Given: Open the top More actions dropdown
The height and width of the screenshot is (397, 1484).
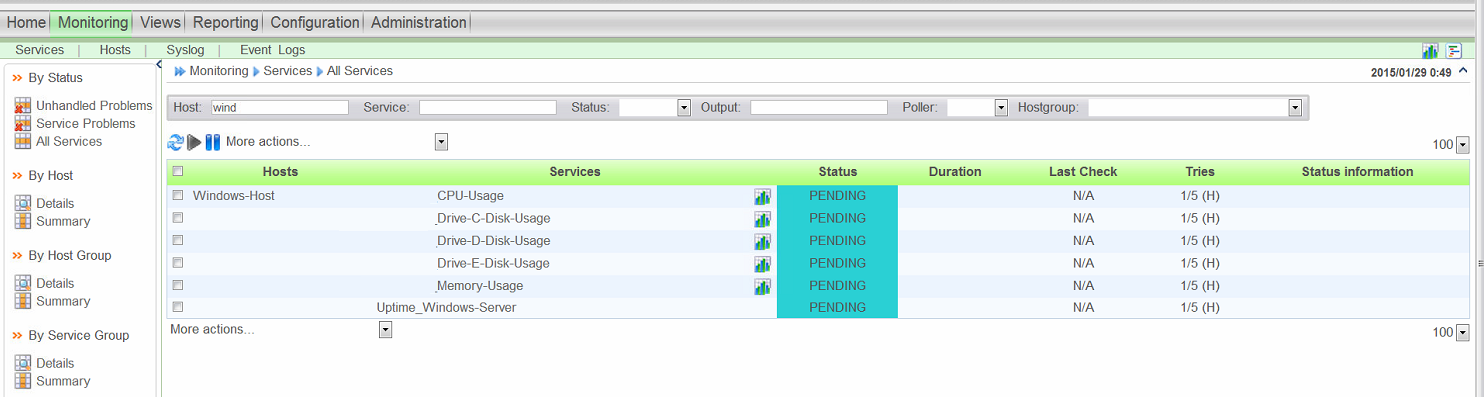Looking at the screenshot, I should pyautogui.click(x=441, y=142).
